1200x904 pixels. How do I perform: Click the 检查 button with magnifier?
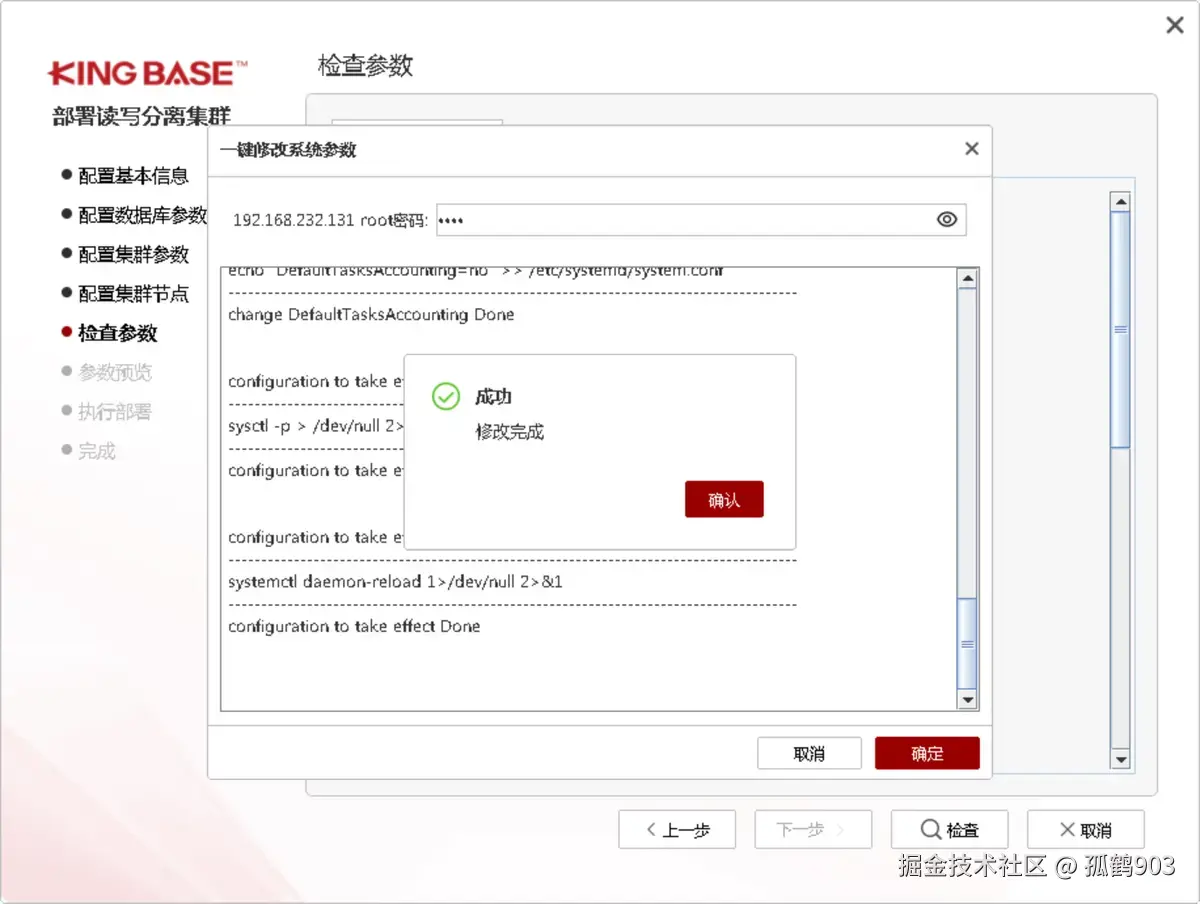point(949,830)
